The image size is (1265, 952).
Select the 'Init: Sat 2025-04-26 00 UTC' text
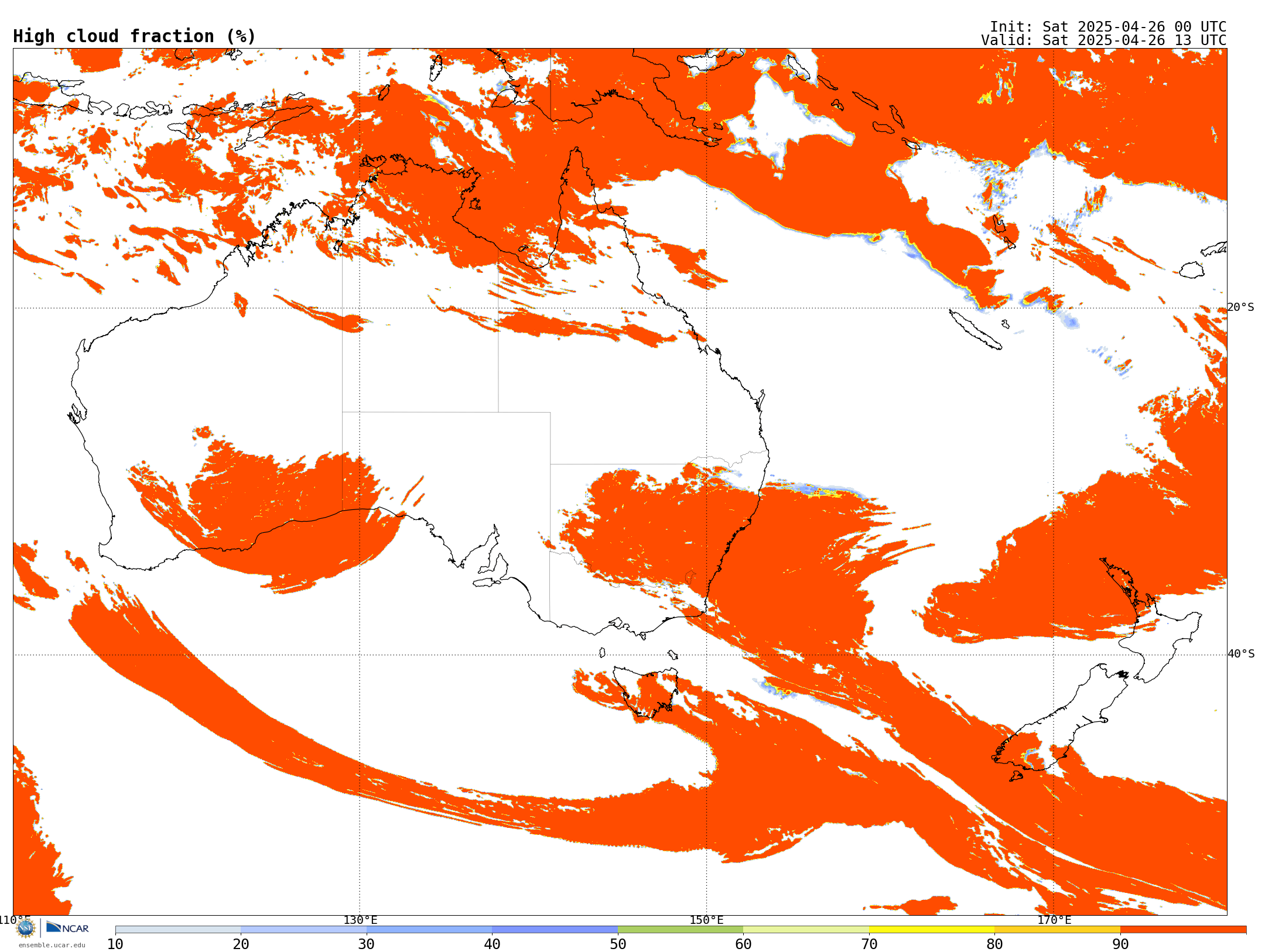1108,27
